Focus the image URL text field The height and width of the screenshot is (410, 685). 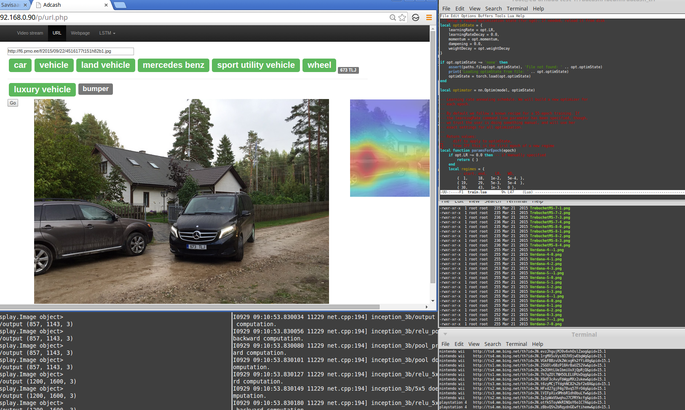click(70, 51)
